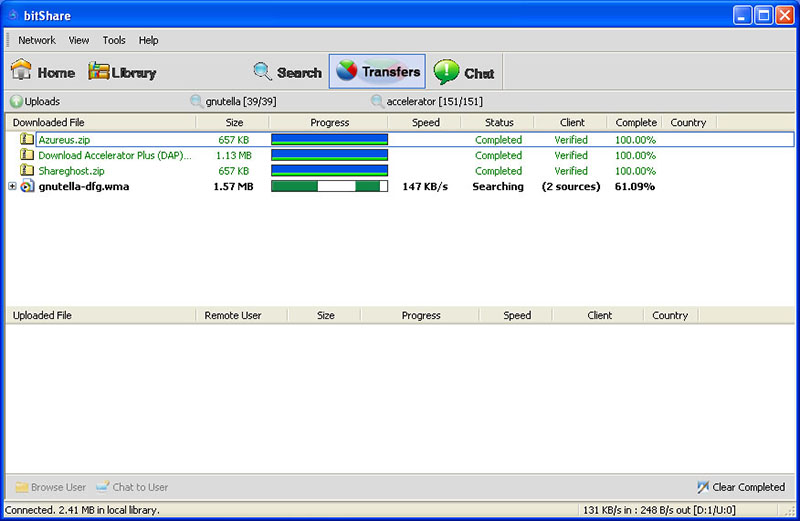Click Azureus.zip full progress bar
Image resolution: width=800 pixels, height=521 pixels.
point(330,139)
